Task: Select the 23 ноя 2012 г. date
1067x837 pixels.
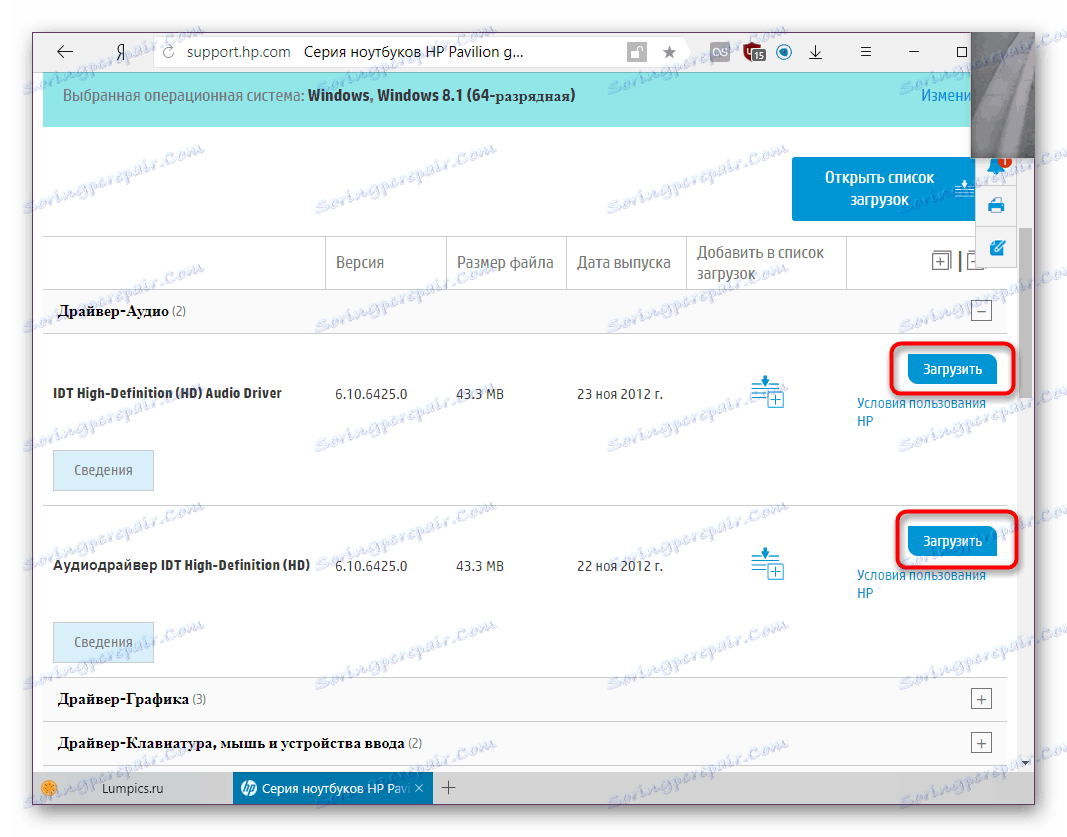Action: click(x=620, y=394)
